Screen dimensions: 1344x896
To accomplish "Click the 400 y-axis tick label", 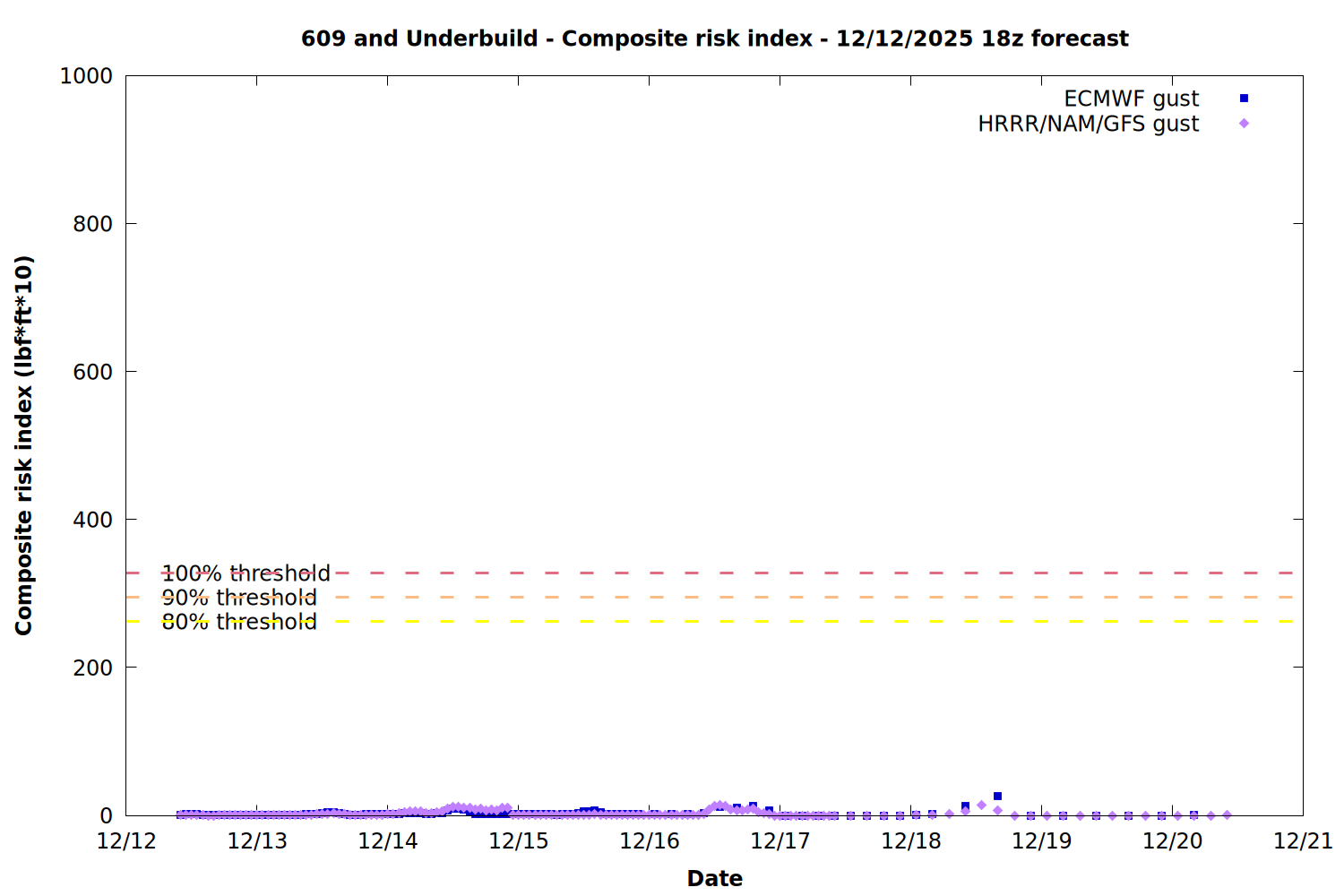I will (93, 520).
